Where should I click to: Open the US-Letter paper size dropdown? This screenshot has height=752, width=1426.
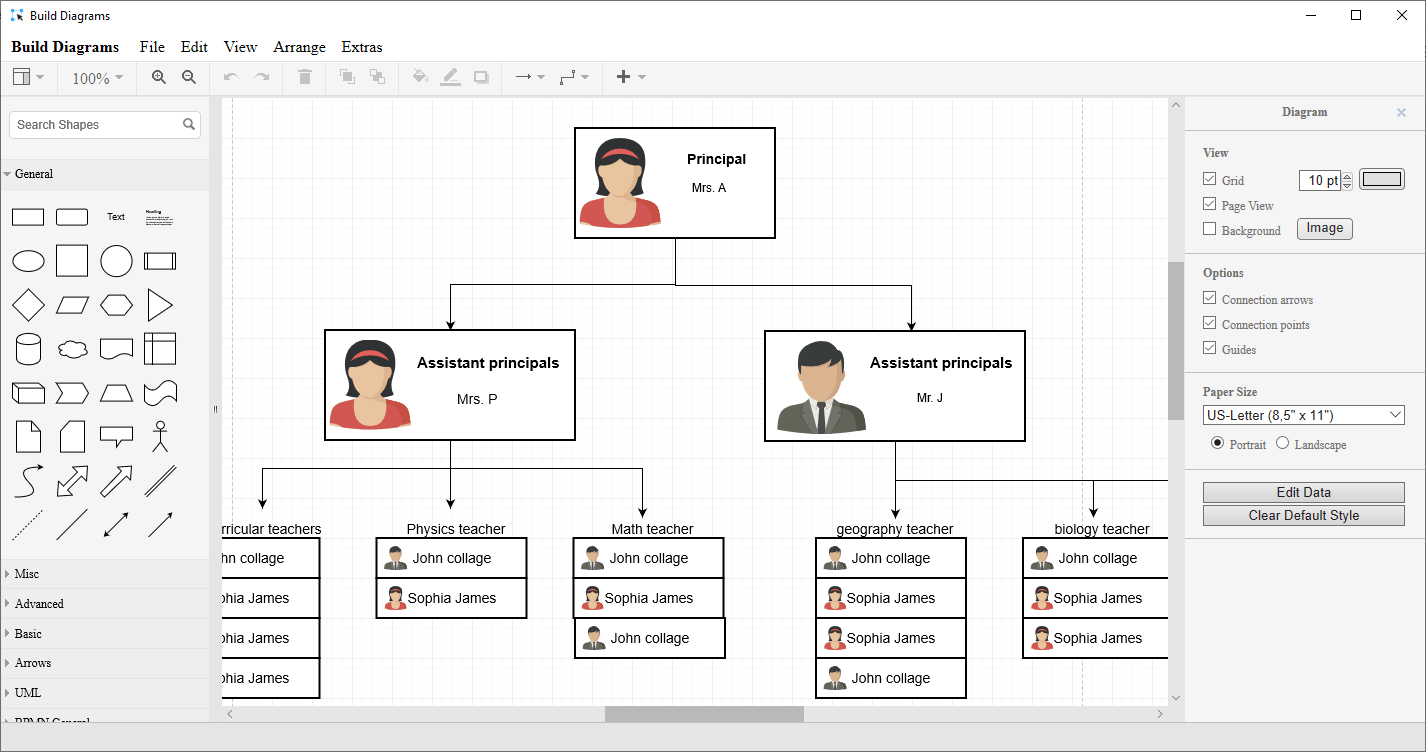[1304, 415]
